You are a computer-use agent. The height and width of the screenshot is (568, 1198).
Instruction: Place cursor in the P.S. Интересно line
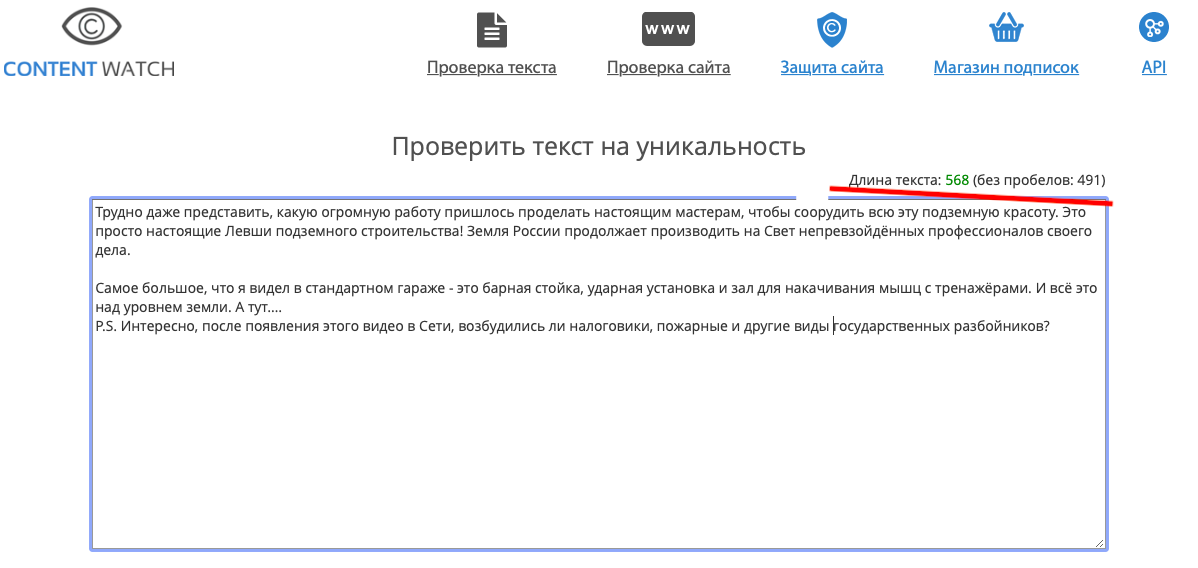(x=500, y=326)
